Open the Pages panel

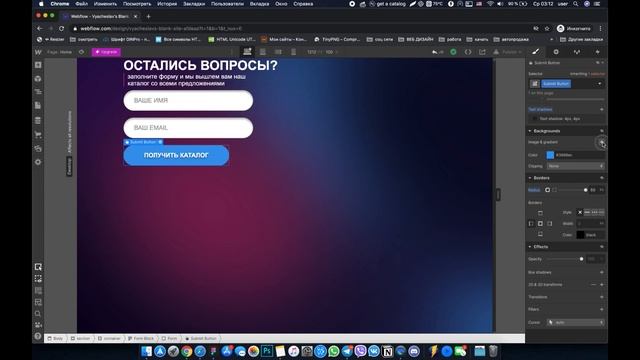[38, 105]
